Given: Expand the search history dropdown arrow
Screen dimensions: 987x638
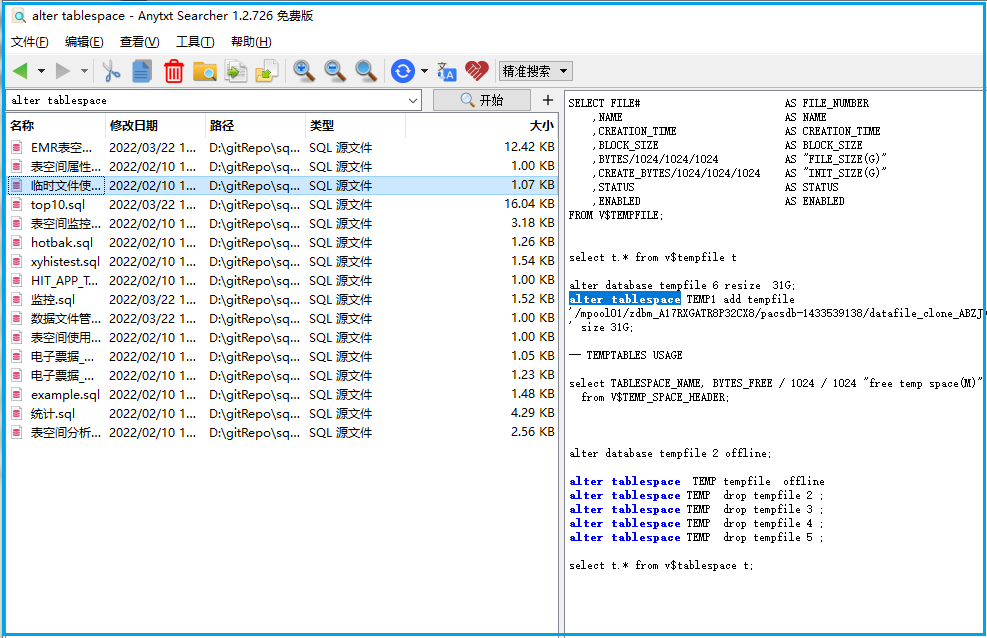Looking at the screenshot, I should 414,101.
